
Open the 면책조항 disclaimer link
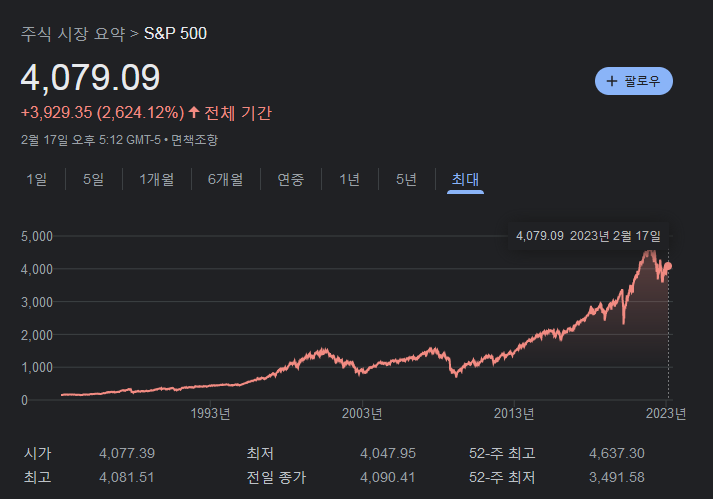(195, 140)
